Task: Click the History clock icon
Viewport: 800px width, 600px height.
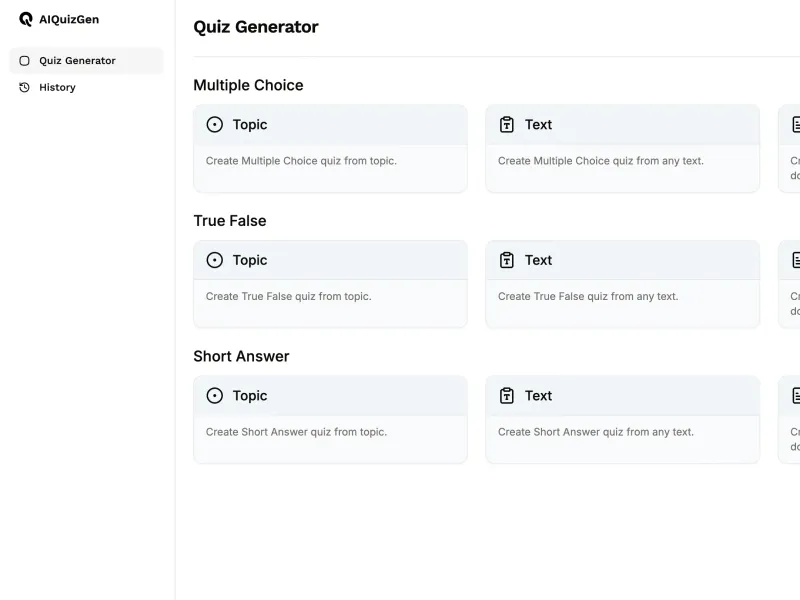Action: click(25, 88)
